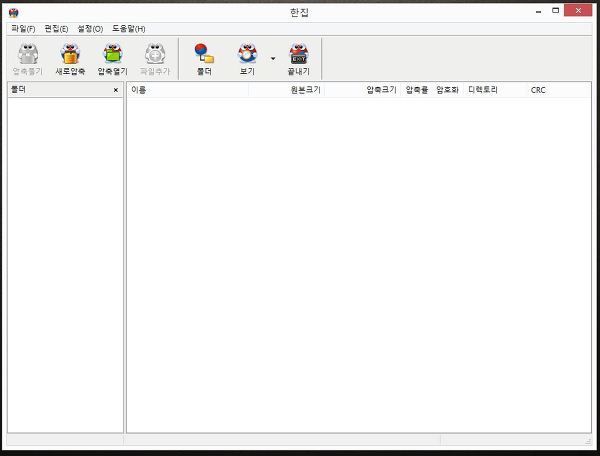Close the 폴더 side panel
Screen dimensions: 600x456
116,90
